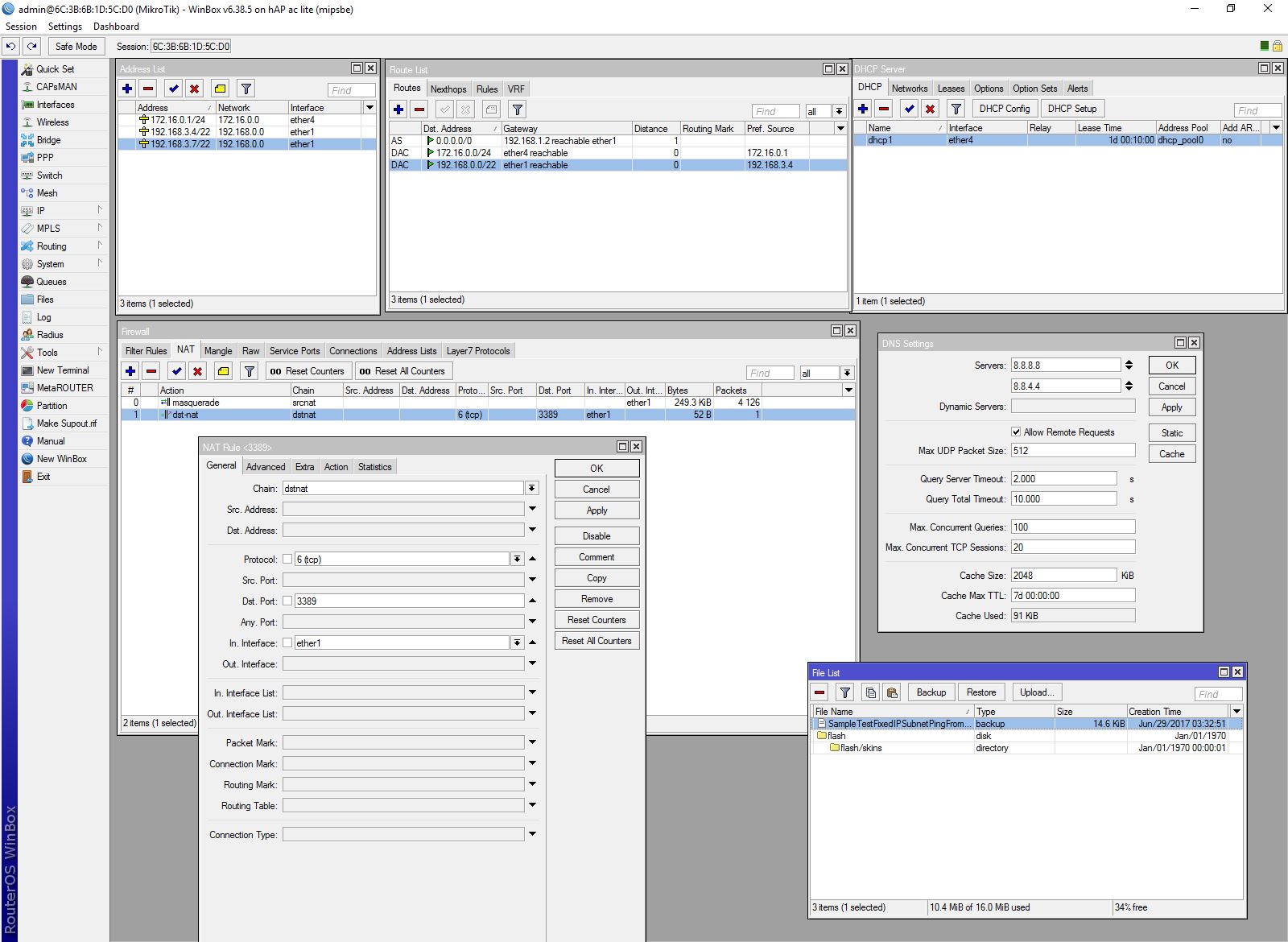Enable selected entry in Address List toolbar

173,89
